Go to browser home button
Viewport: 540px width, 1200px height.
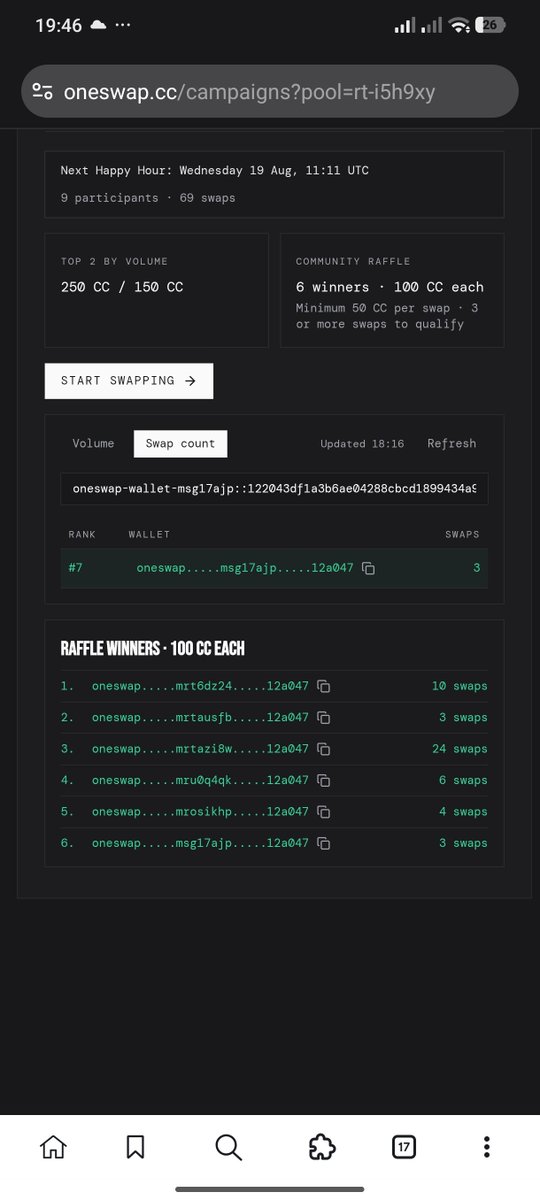(53, 1148)
